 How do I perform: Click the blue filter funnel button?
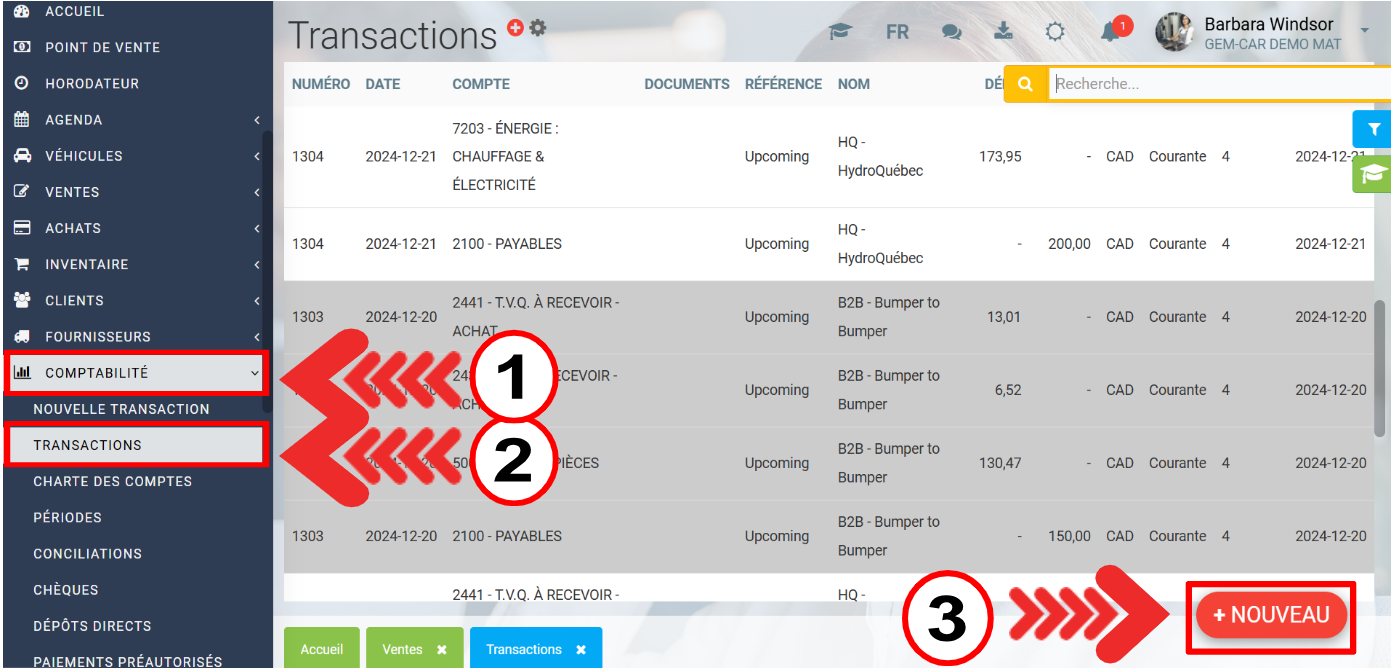click(x=1374, y=129)
